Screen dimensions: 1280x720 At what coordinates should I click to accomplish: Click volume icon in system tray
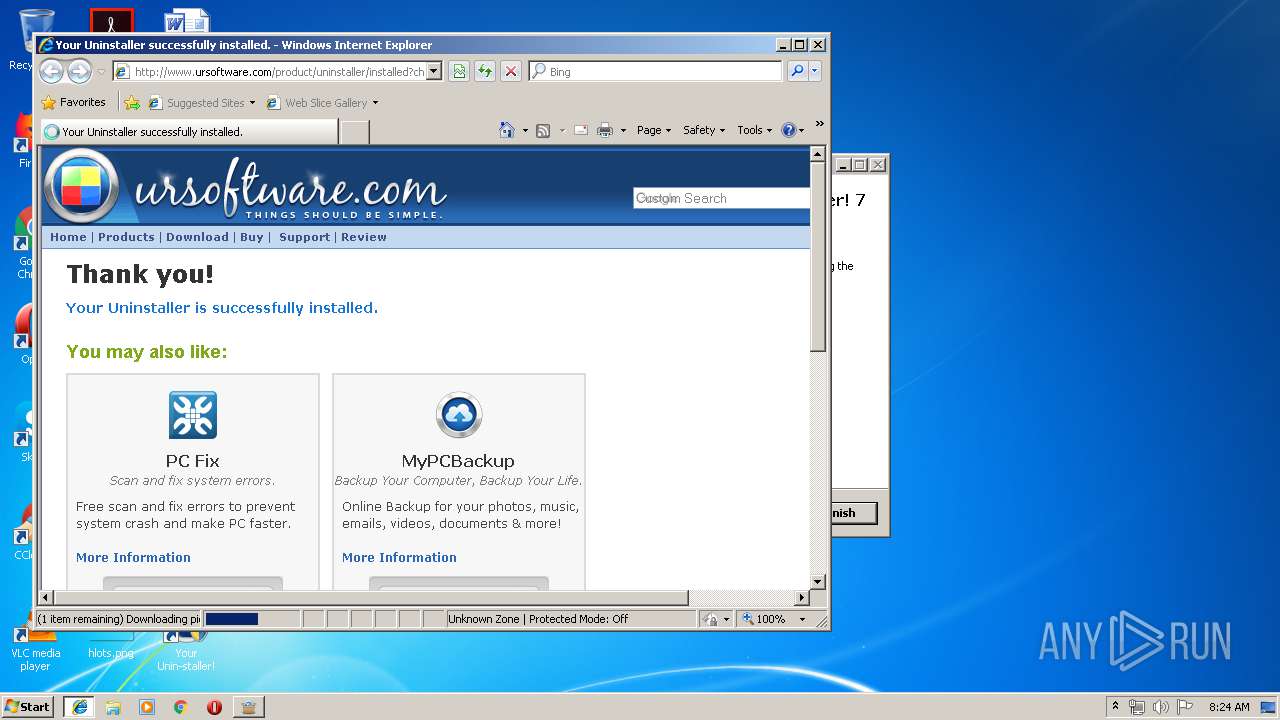click(x=1160, y=707)
